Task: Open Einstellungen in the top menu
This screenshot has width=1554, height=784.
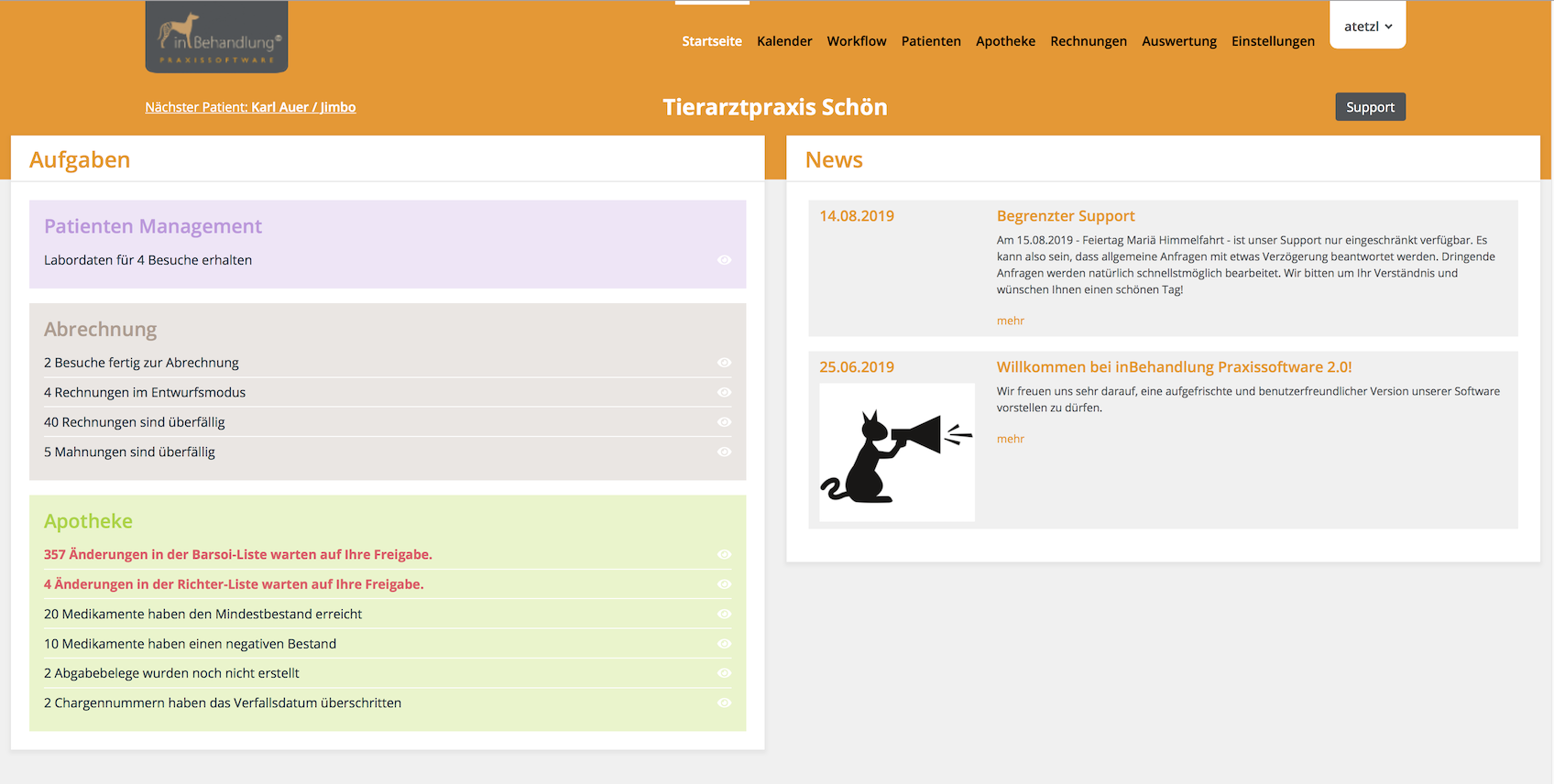Action: click(x=1273, y=41)
